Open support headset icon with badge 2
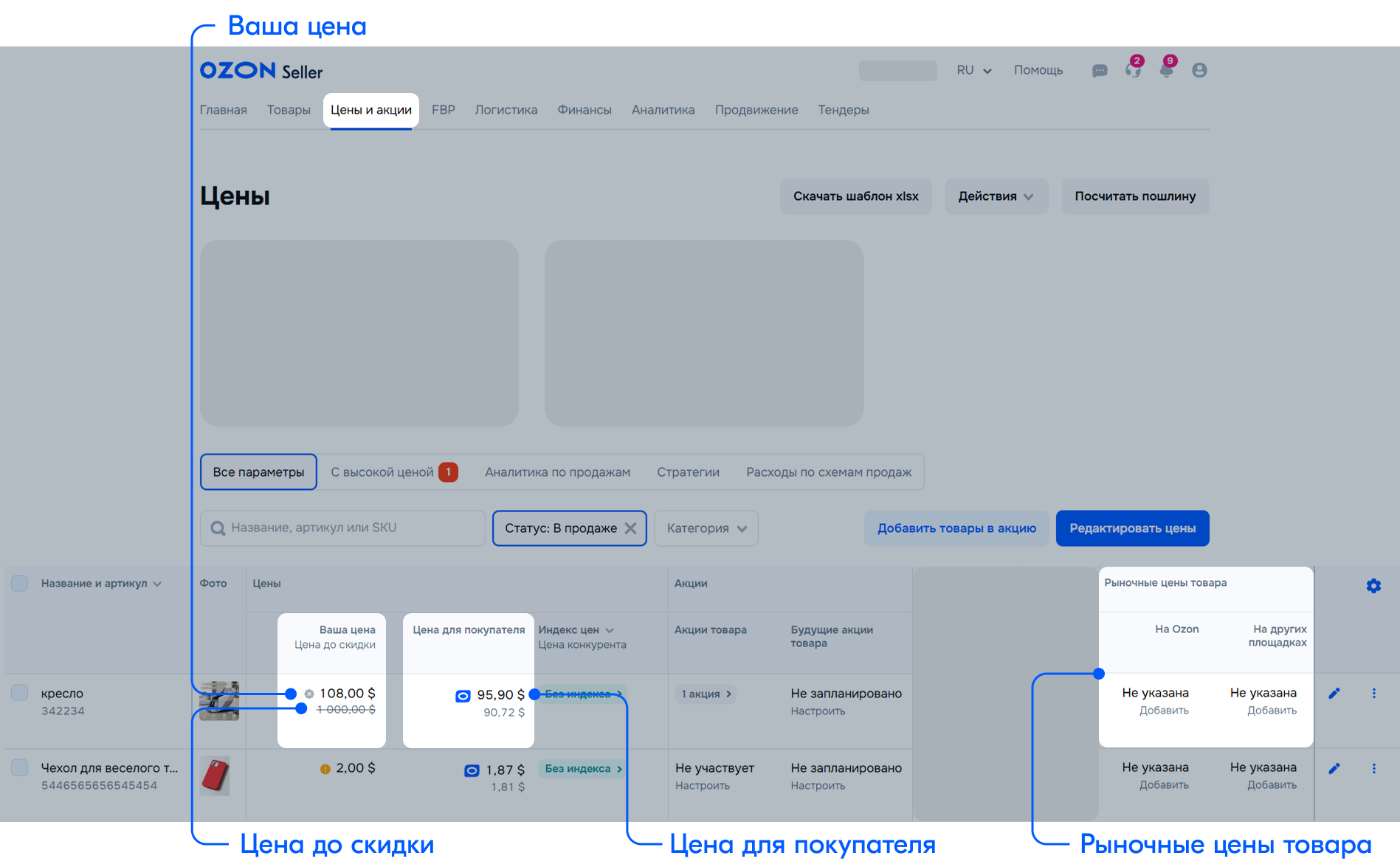 coord(1133,71)
